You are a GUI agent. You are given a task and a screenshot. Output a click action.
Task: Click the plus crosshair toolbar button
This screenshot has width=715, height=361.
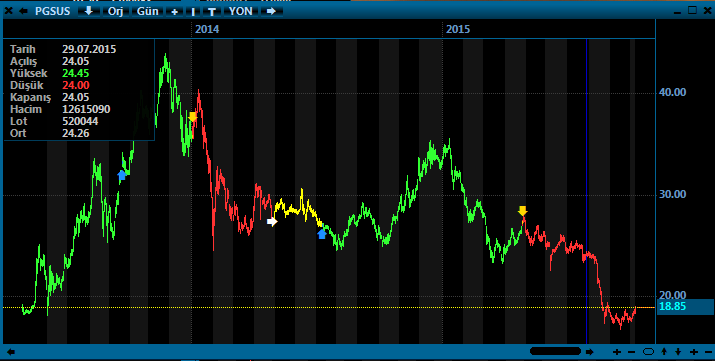[174, 11]
